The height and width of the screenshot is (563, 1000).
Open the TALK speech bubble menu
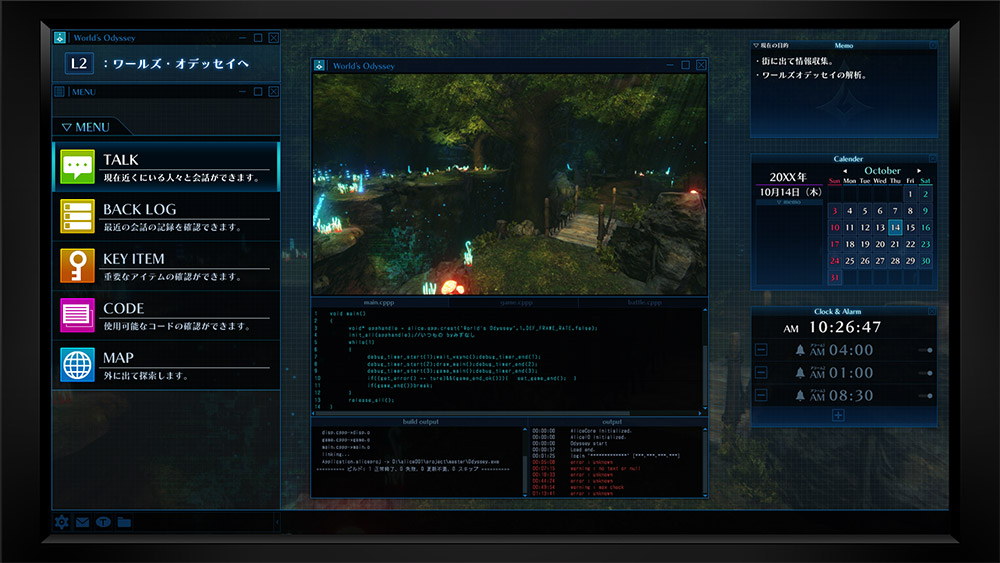click(77, 167)
